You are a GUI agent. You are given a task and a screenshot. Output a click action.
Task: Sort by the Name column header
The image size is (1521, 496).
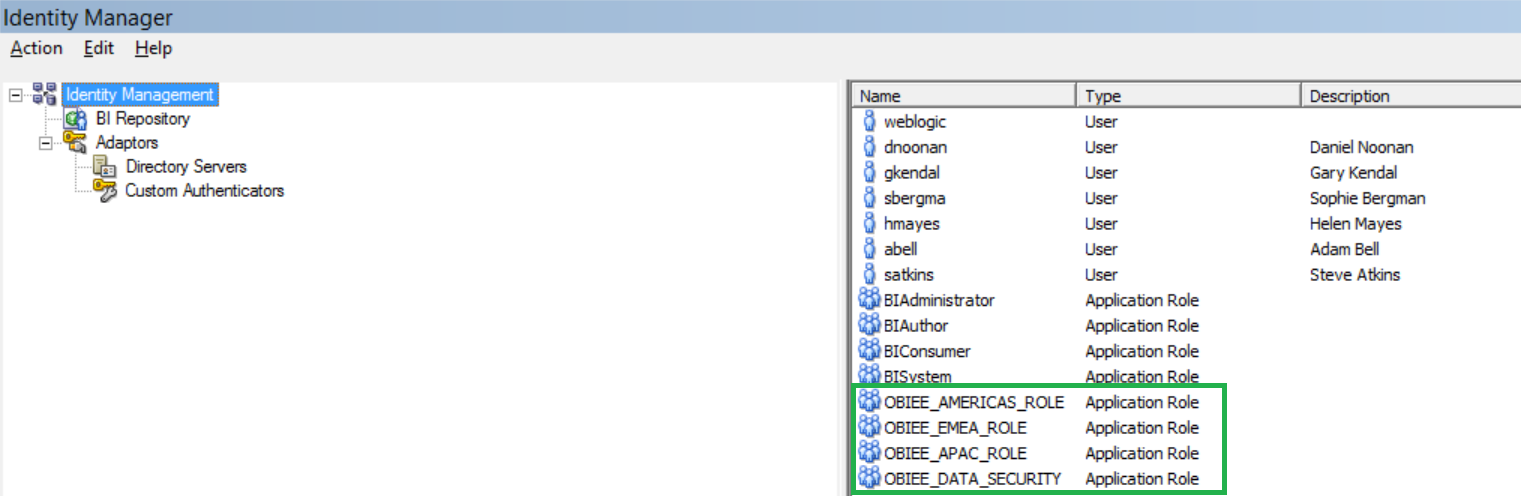click(x=964, y=96)
